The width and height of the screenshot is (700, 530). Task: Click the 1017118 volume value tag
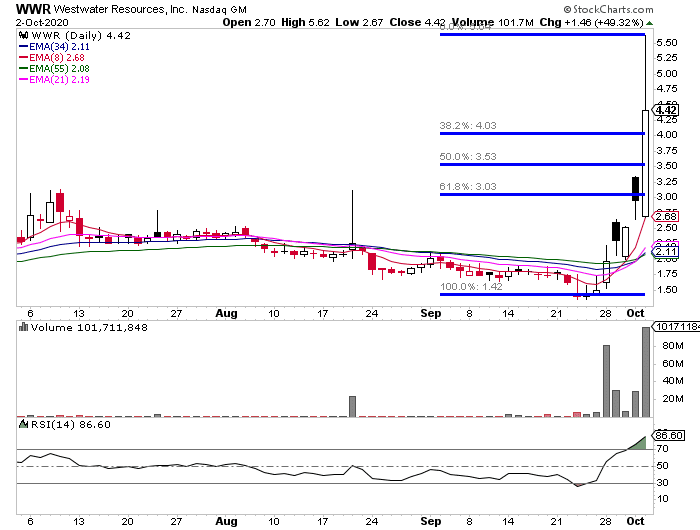pyautogui.click(x=676, y=327)
